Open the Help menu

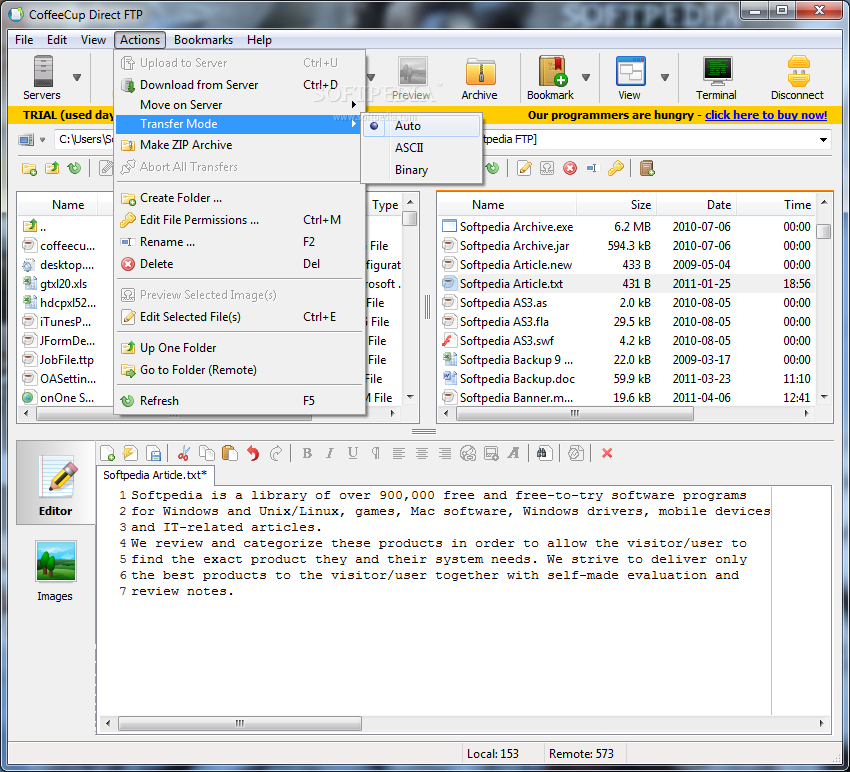click(259, 40)
